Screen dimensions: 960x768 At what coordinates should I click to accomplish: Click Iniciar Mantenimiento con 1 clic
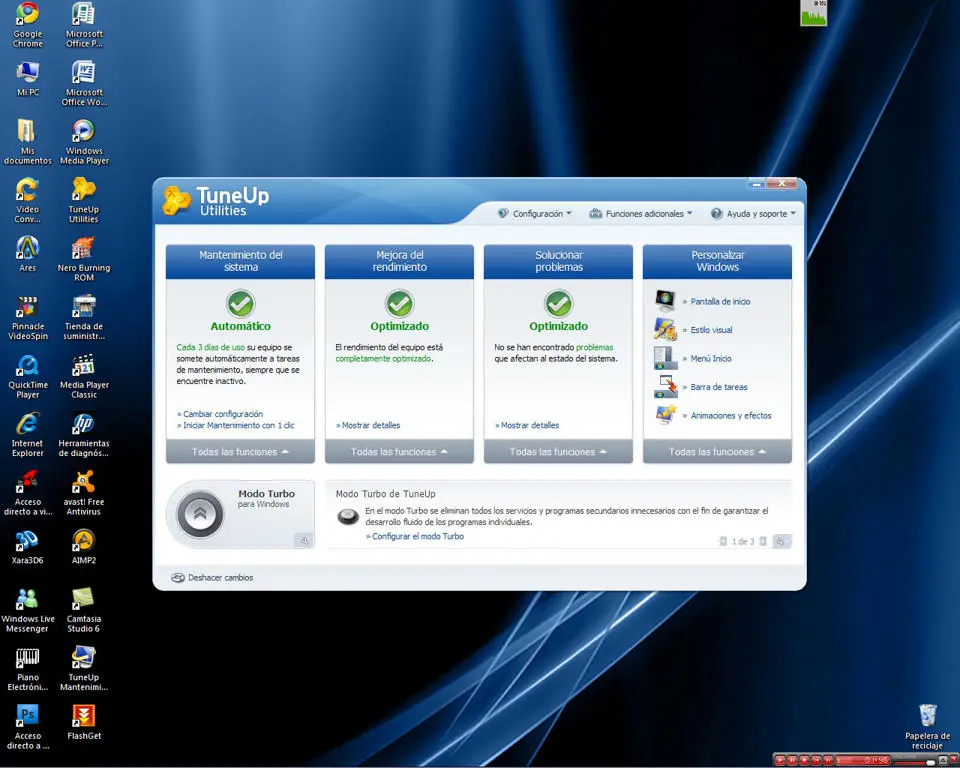click(236, 425)
